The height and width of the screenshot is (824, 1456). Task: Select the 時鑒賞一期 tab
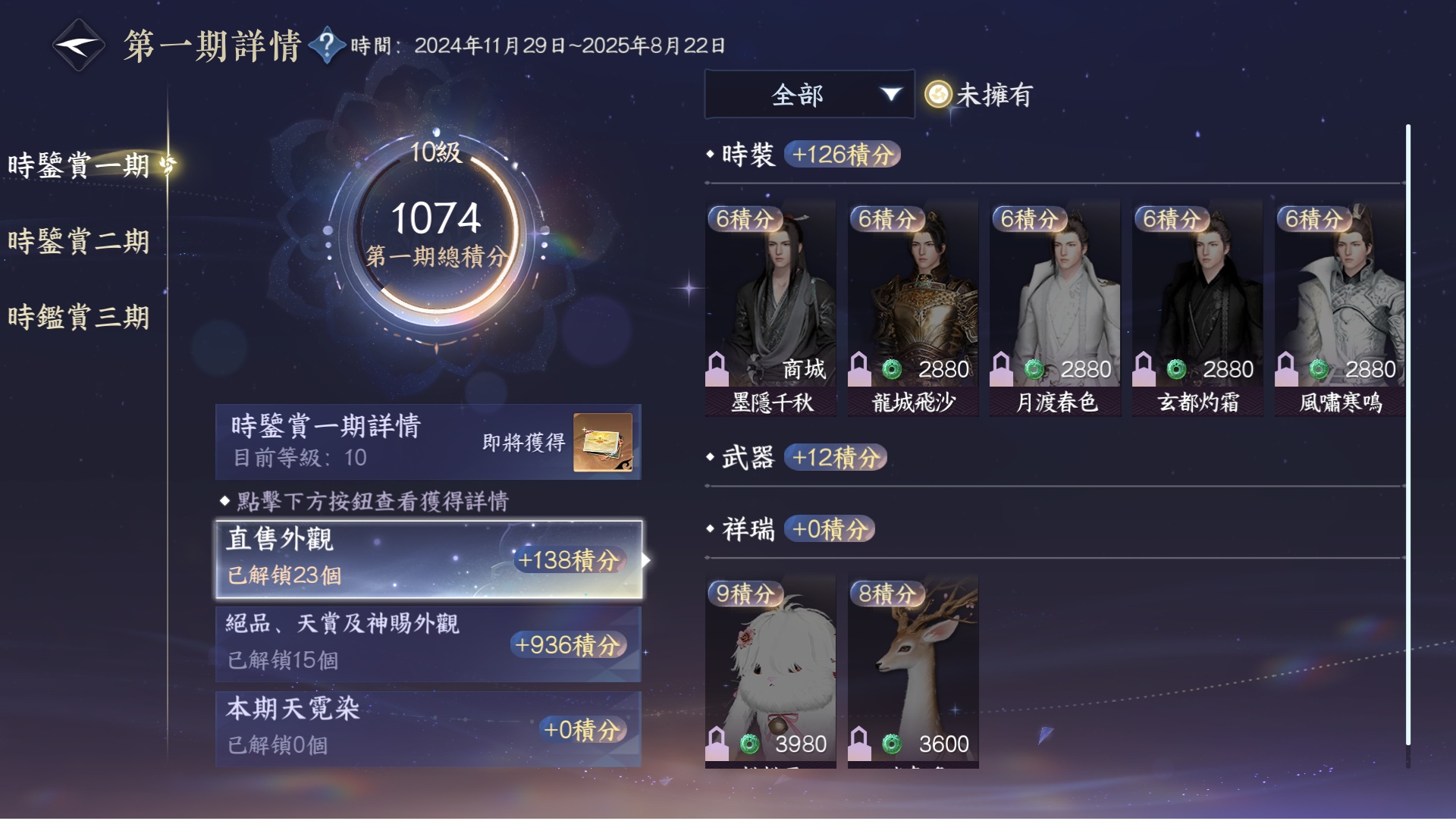point(79,165)
